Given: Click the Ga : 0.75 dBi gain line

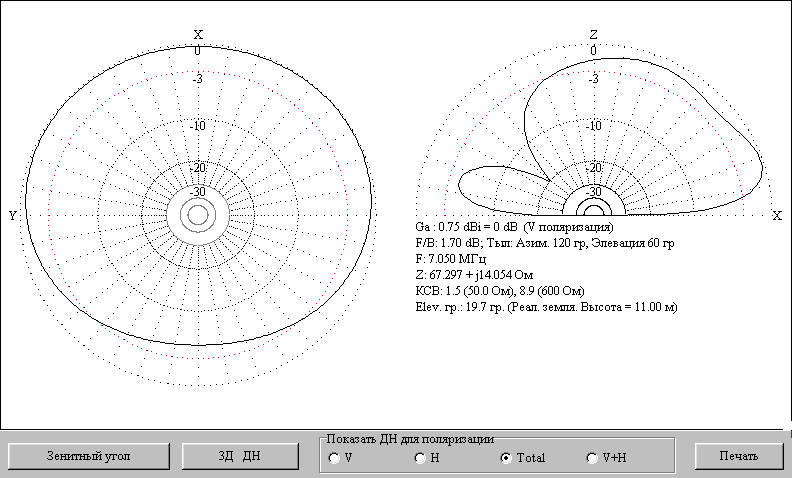Looking at the screenshot, I should [x=514, y=226].
